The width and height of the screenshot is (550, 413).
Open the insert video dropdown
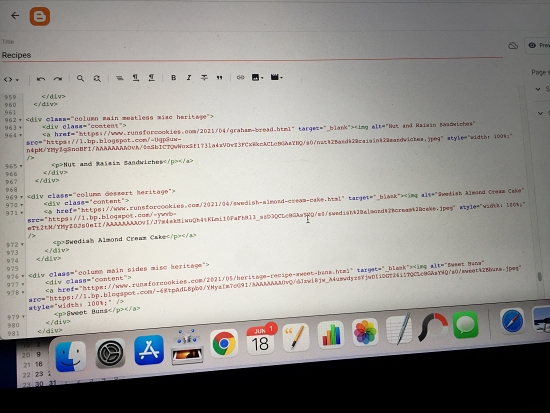point(276,77)
